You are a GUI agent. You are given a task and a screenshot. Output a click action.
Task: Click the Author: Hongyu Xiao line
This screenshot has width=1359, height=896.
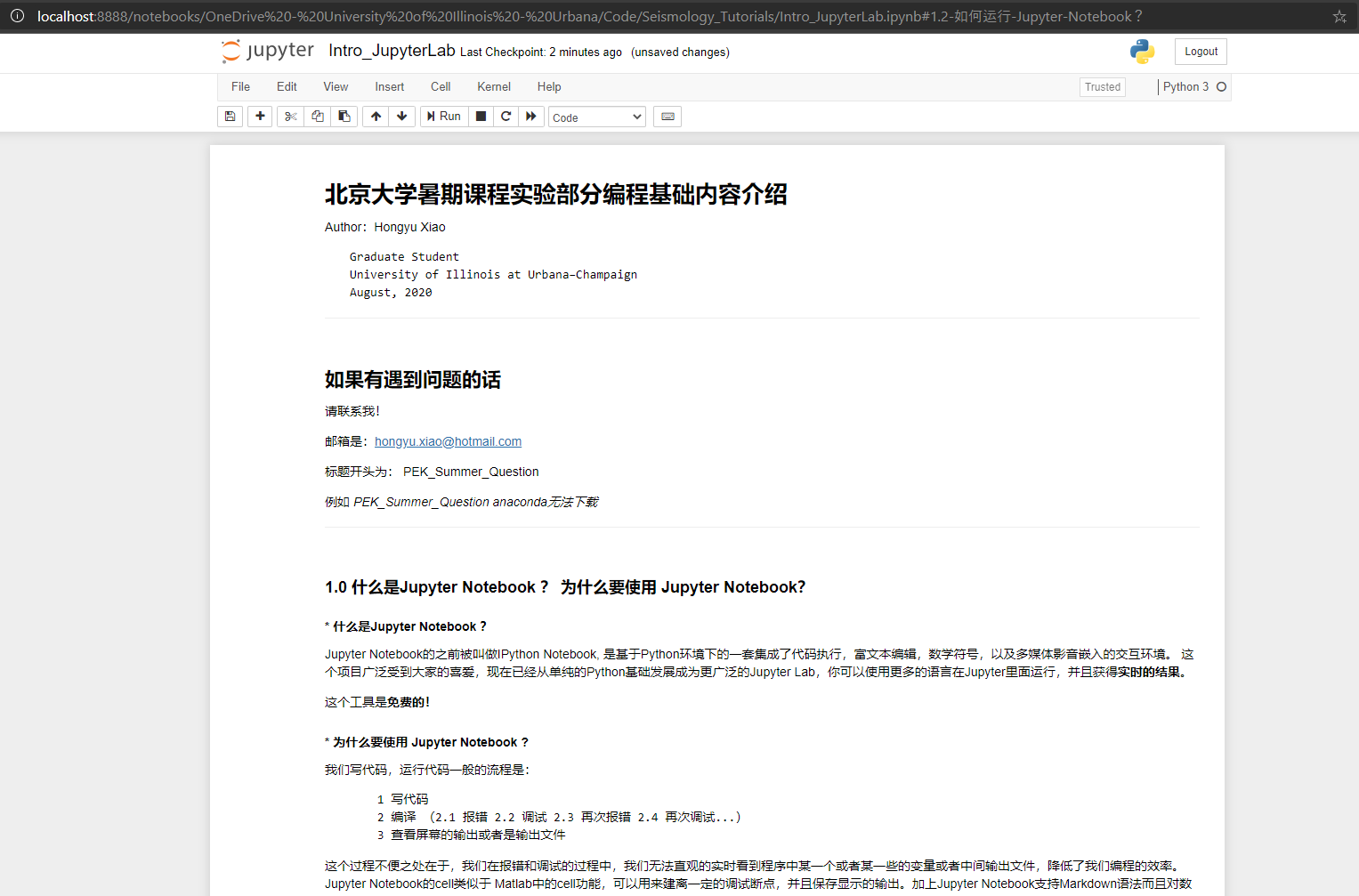click(385, 227)
